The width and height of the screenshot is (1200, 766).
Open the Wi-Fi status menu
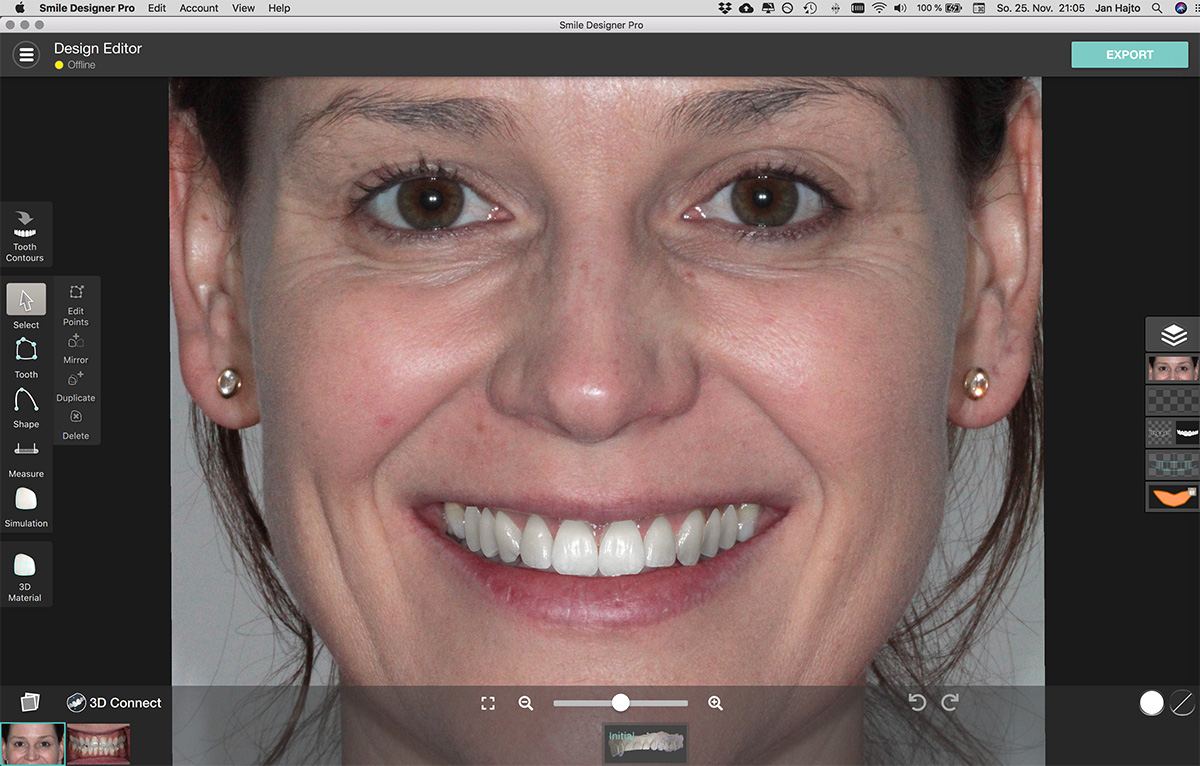(x=879, y=8)
